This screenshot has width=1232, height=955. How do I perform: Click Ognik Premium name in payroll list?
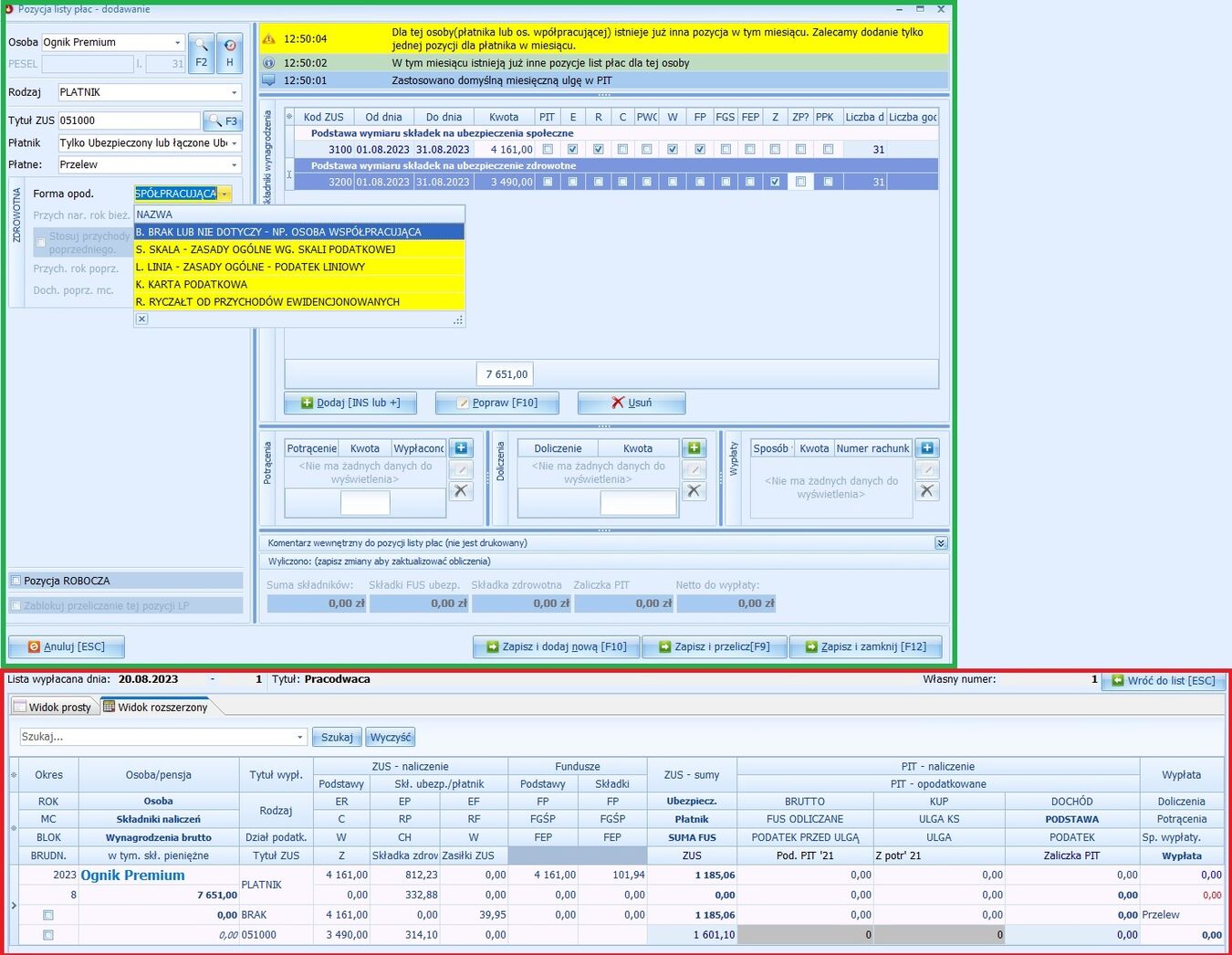132,875
